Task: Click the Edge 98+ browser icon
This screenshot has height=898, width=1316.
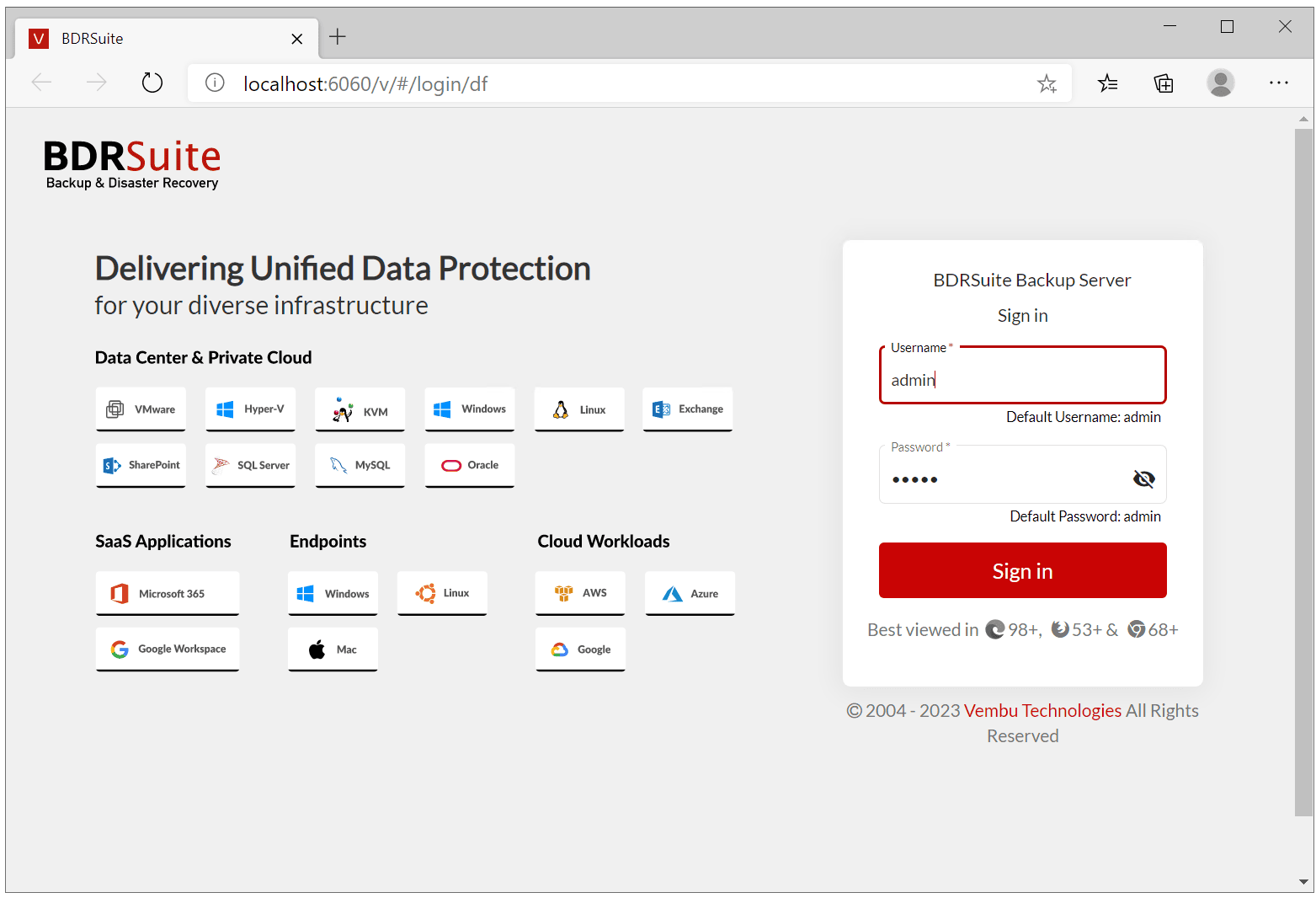Action: coord(995,629)
